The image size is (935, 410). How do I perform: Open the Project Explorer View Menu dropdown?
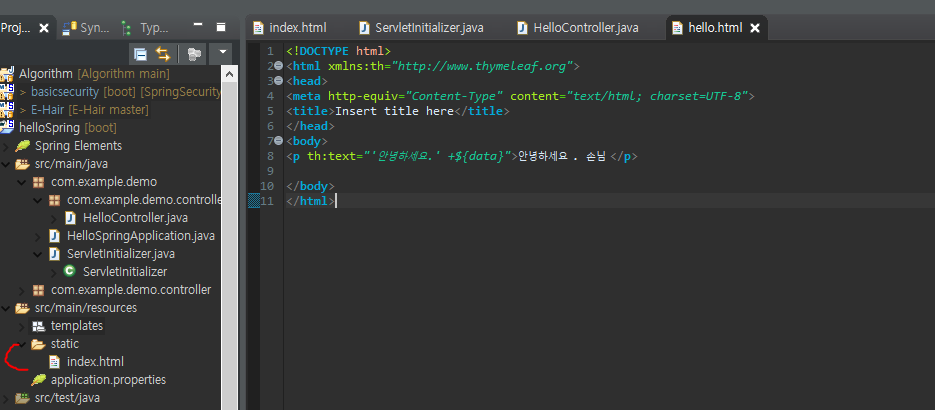click(222, 54)
